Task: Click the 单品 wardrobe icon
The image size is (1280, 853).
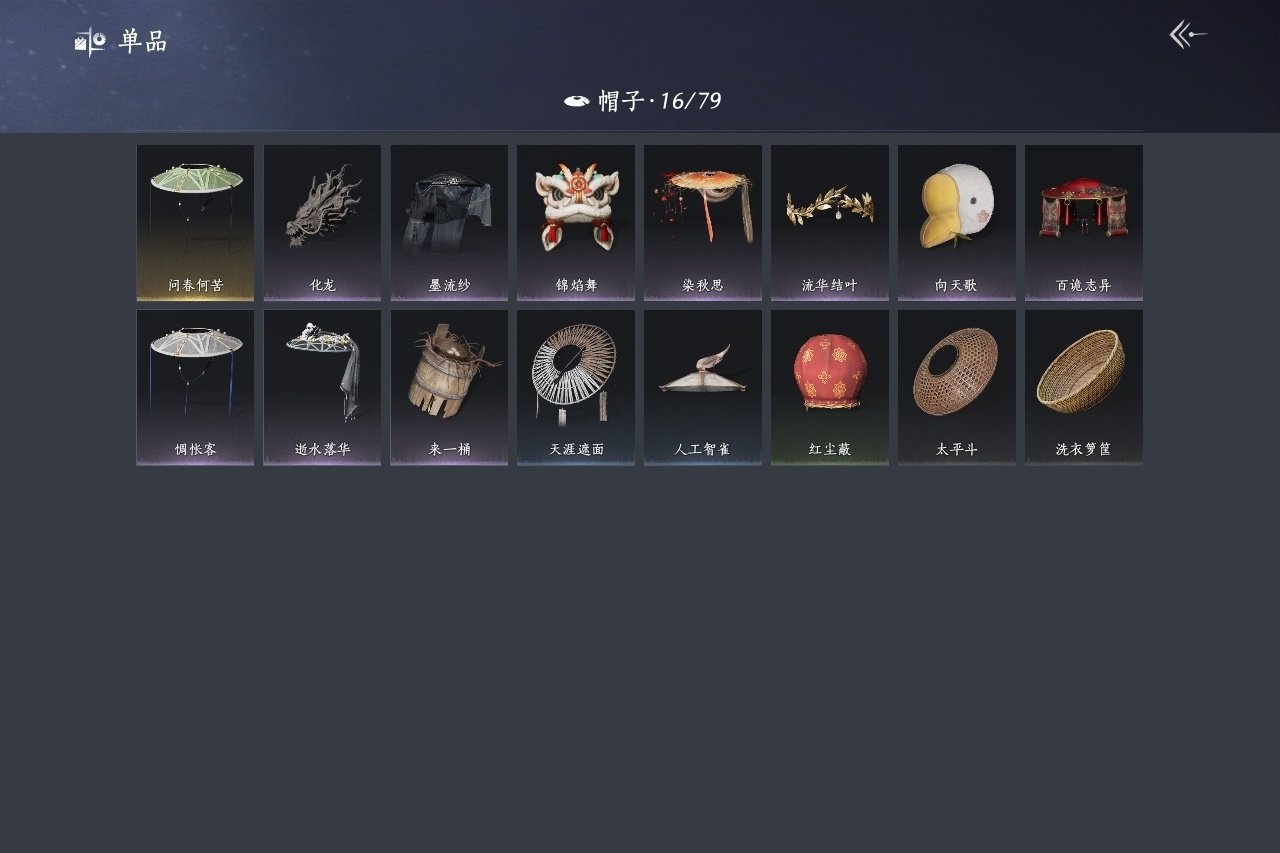Action: (90, 42)
